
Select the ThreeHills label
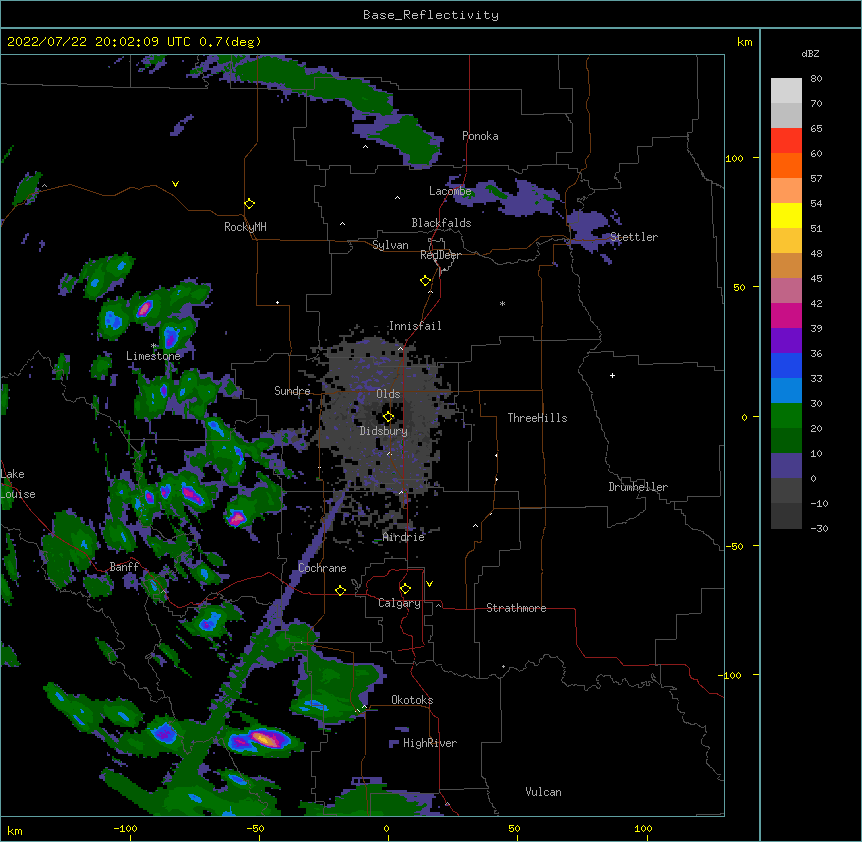pos(537,418)
